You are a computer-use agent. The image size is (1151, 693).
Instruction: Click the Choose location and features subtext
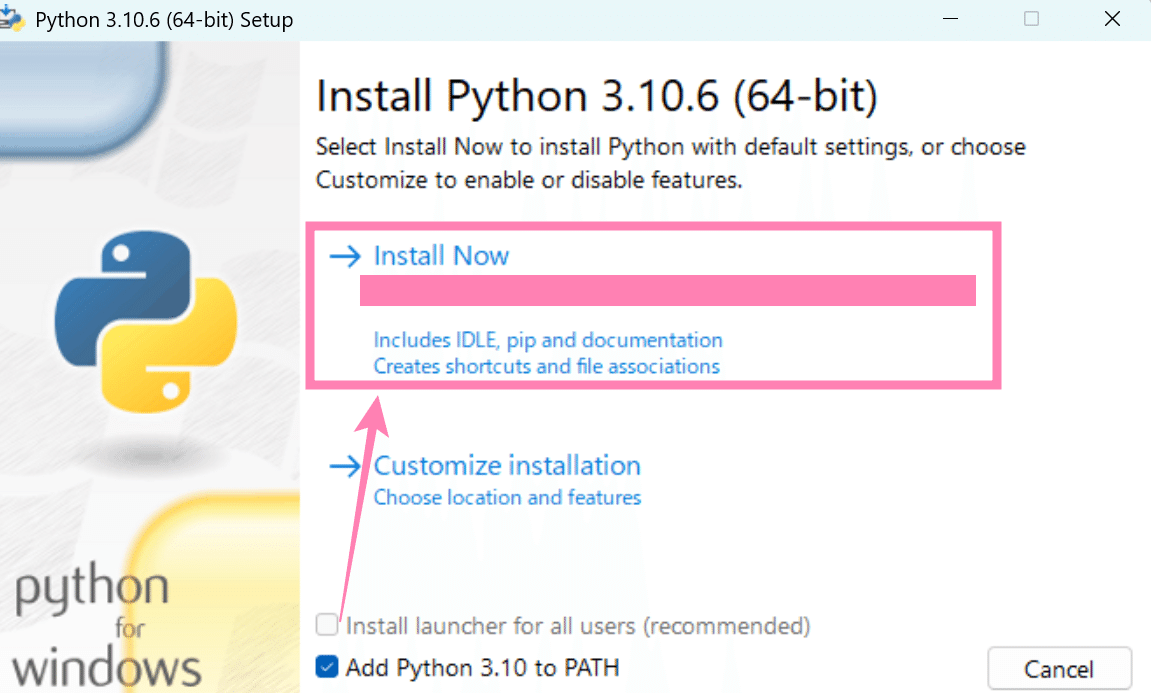pyautogui.click(x=507, y=497)
